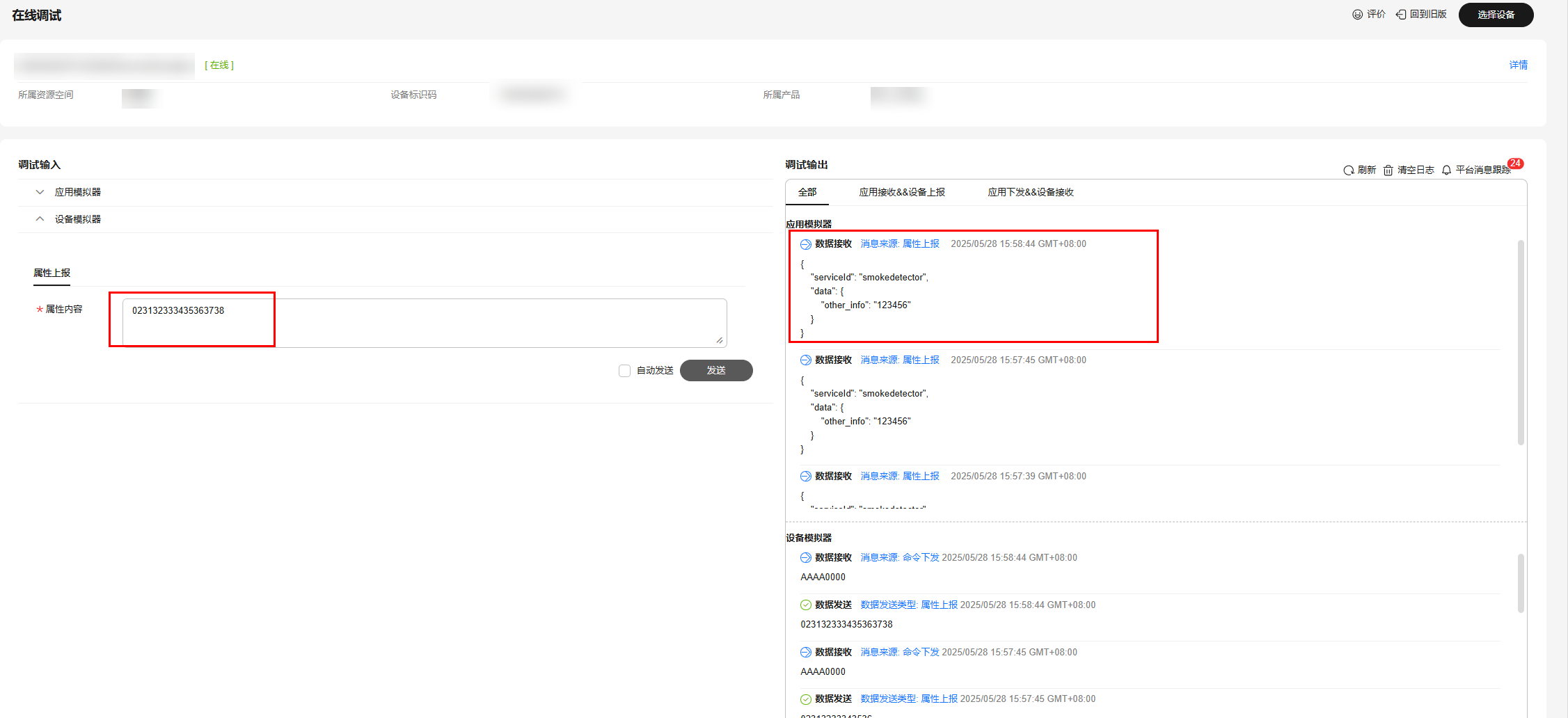Click the 023132333435363738 log payload text
Viewport: 1568px width, 718px height.
coord(846,624)
